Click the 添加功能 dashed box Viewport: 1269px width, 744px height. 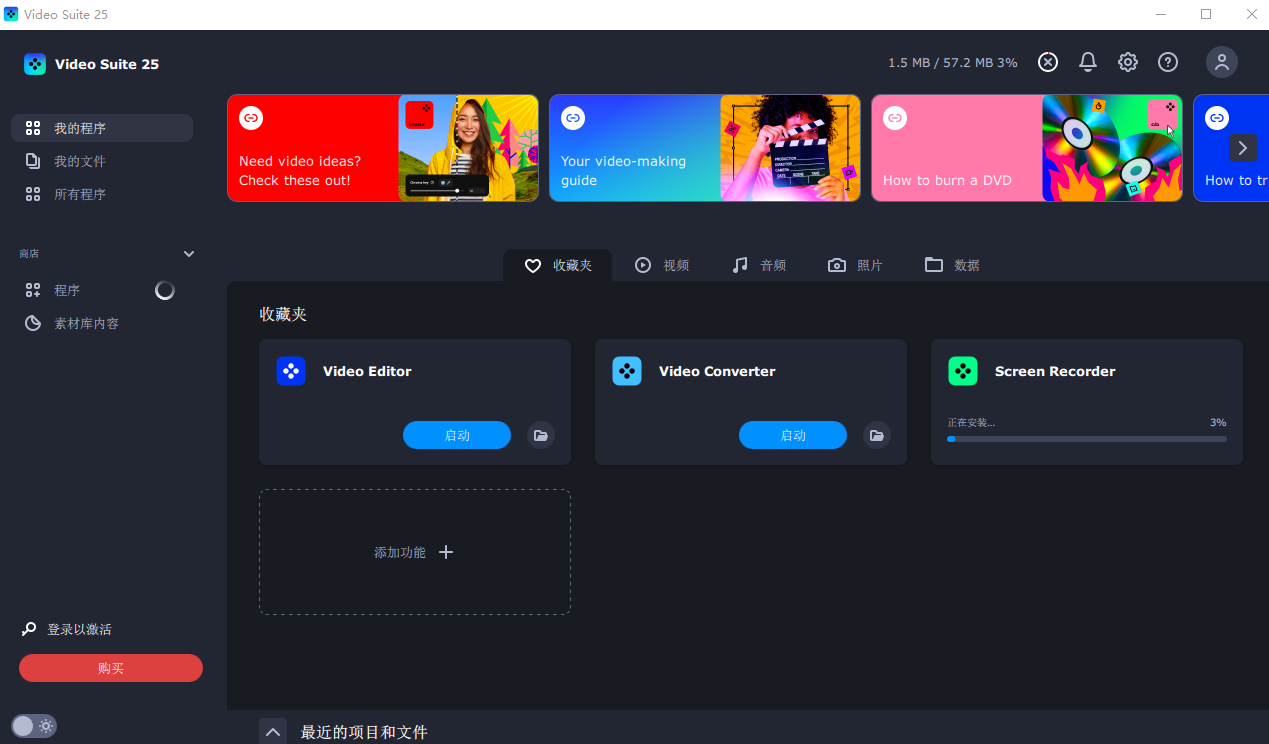(x=415, y=552)
